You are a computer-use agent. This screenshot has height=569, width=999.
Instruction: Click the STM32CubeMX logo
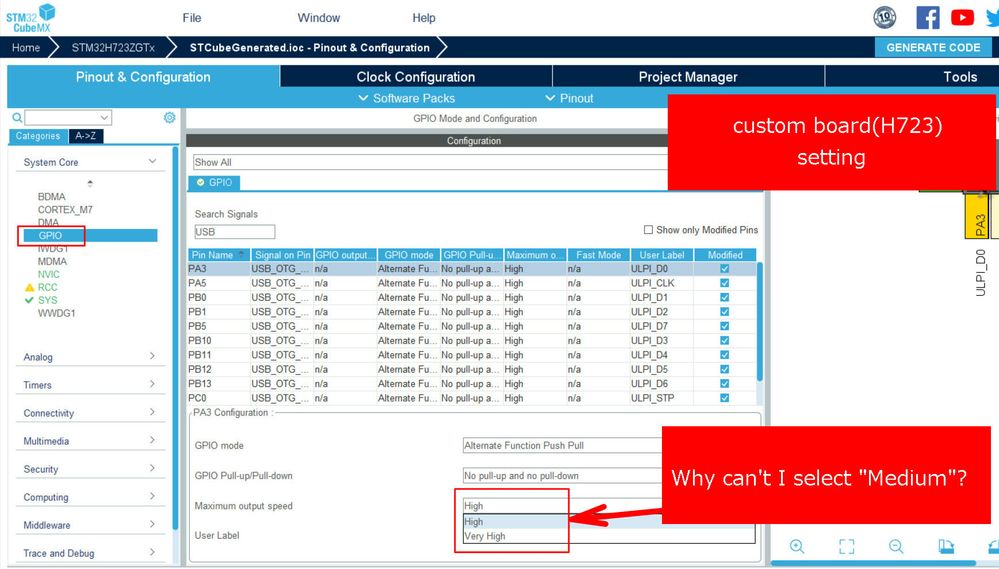[31, 18]
